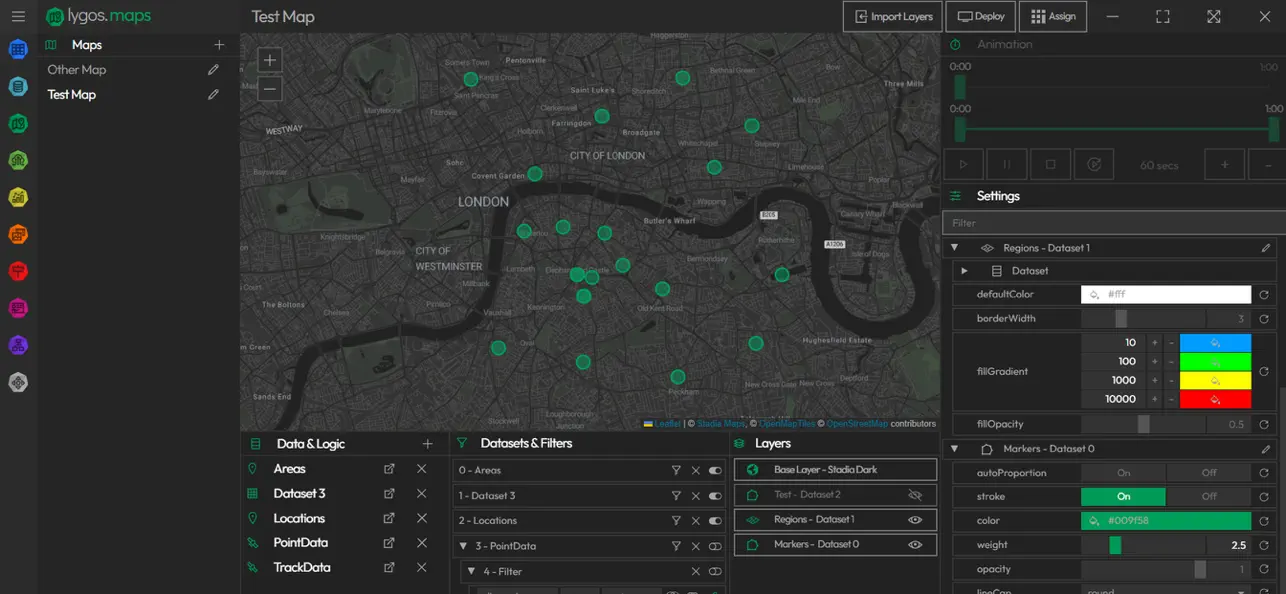Viewport: 1286px width, 594px height.
Task: Stop the animation
Action: point(1050,165)
